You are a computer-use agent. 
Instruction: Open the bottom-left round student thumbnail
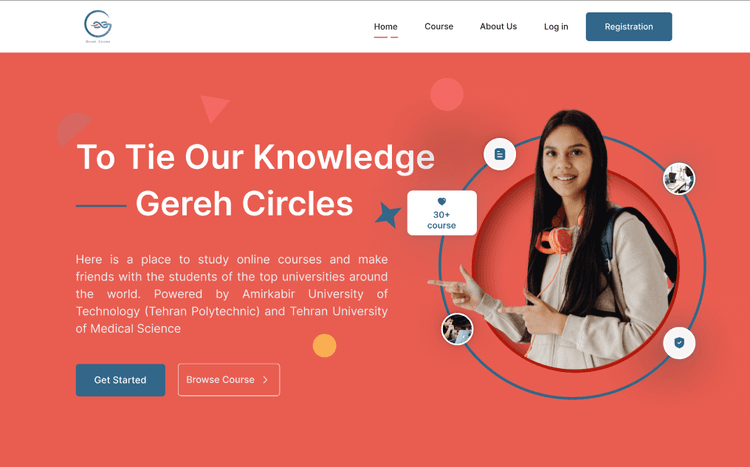click(x=457, y=329)
